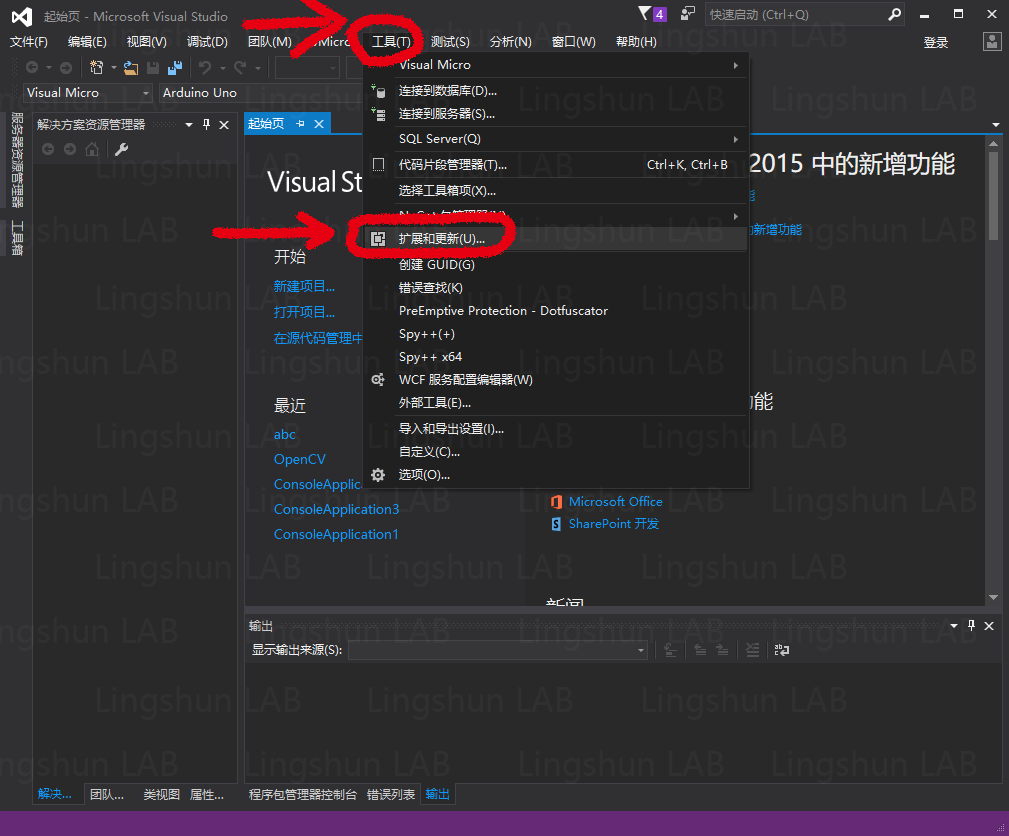This screenshot has width=1009, height=836.
Task: Open the show output from dropdown
Action: tap(499, 650)
